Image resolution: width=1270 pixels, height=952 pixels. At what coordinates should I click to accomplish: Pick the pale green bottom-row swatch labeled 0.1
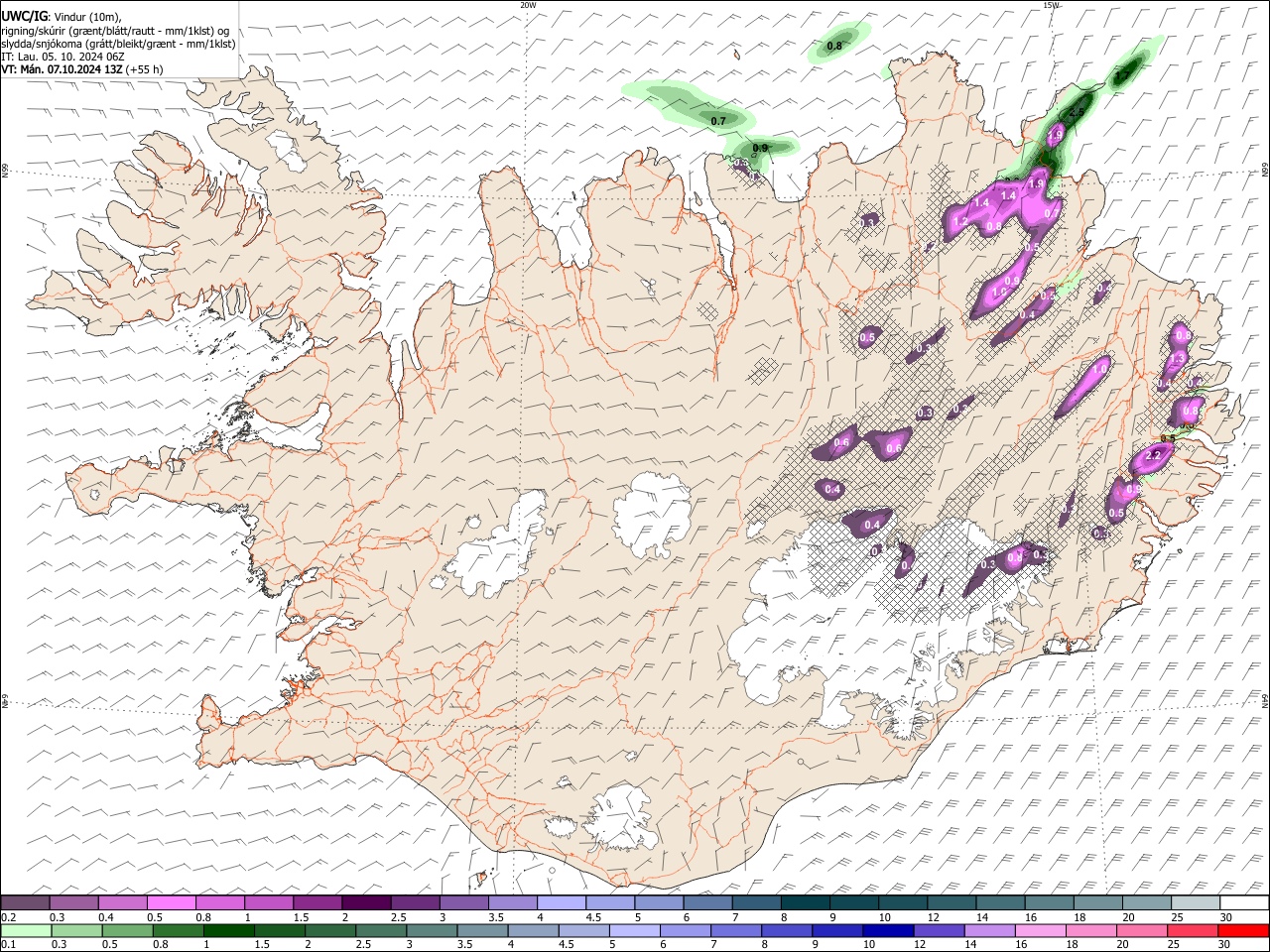point(26,930)
